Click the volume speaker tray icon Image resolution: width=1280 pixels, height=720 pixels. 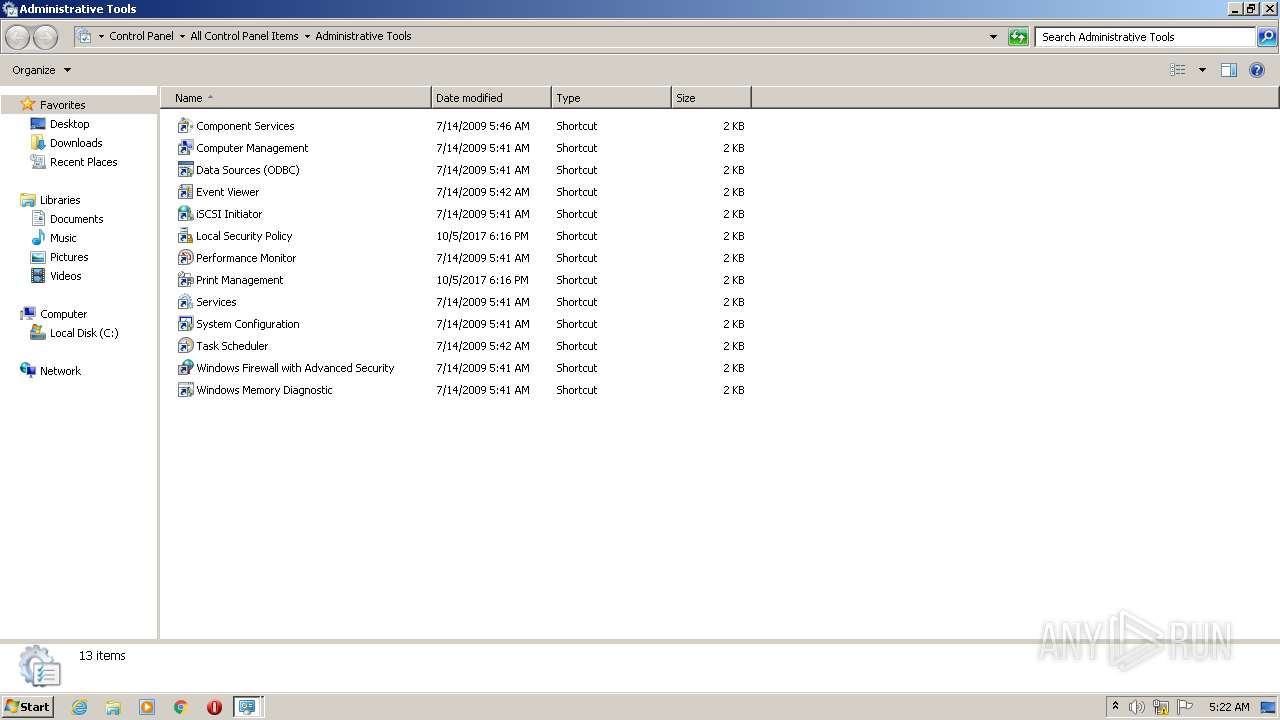click(1137, 707)
